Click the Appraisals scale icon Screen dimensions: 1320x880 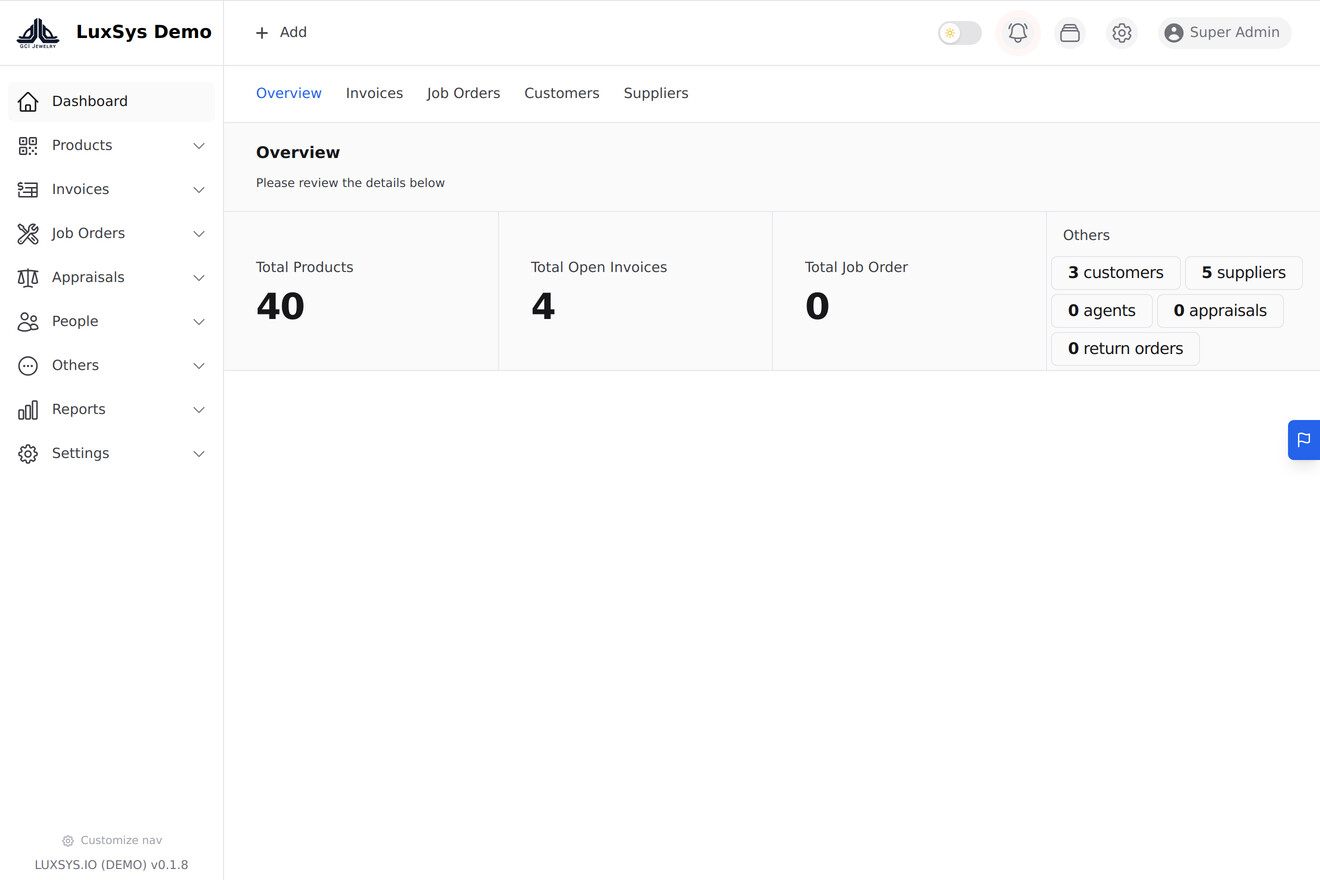[28, 277]
